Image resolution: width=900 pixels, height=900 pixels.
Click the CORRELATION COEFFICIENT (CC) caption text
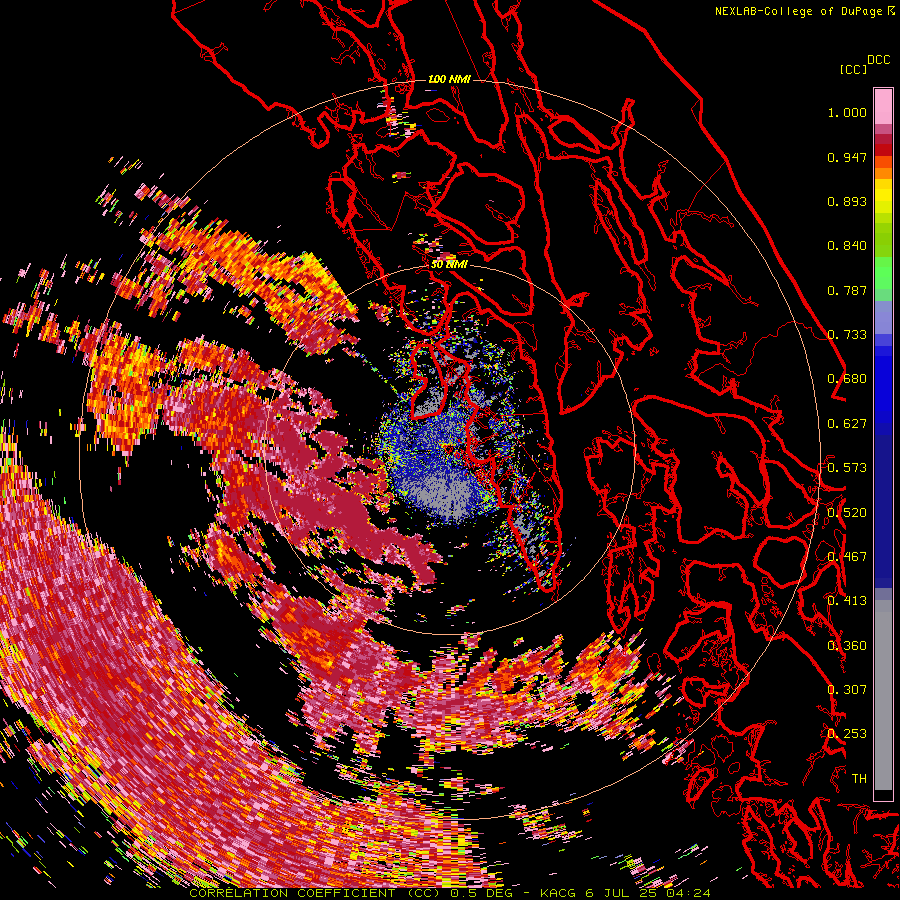point(315,893)
